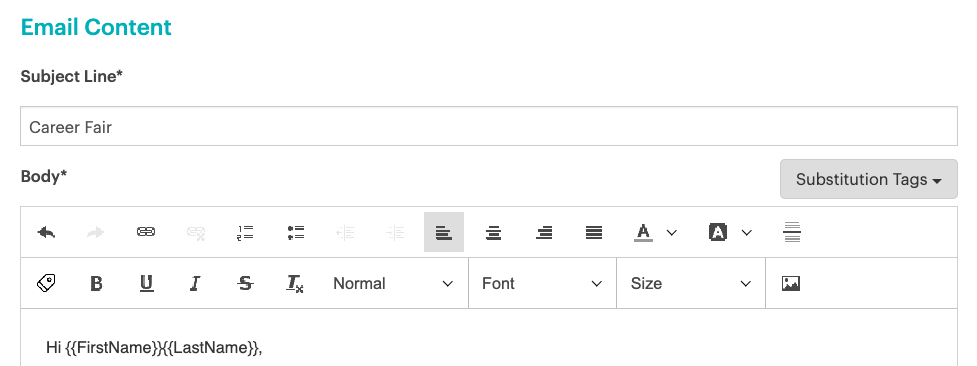Click the tag icon in toolbar
The image size is (977, 366).
46,284
